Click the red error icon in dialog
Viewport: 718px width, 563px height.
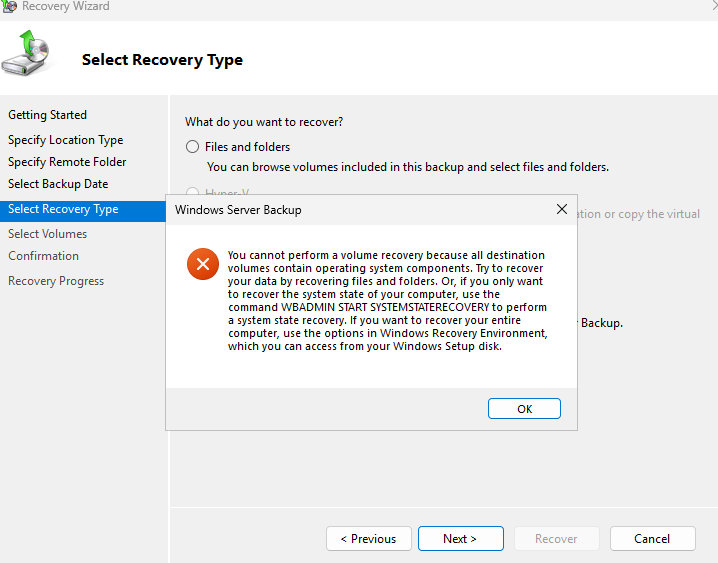(203, 264)
